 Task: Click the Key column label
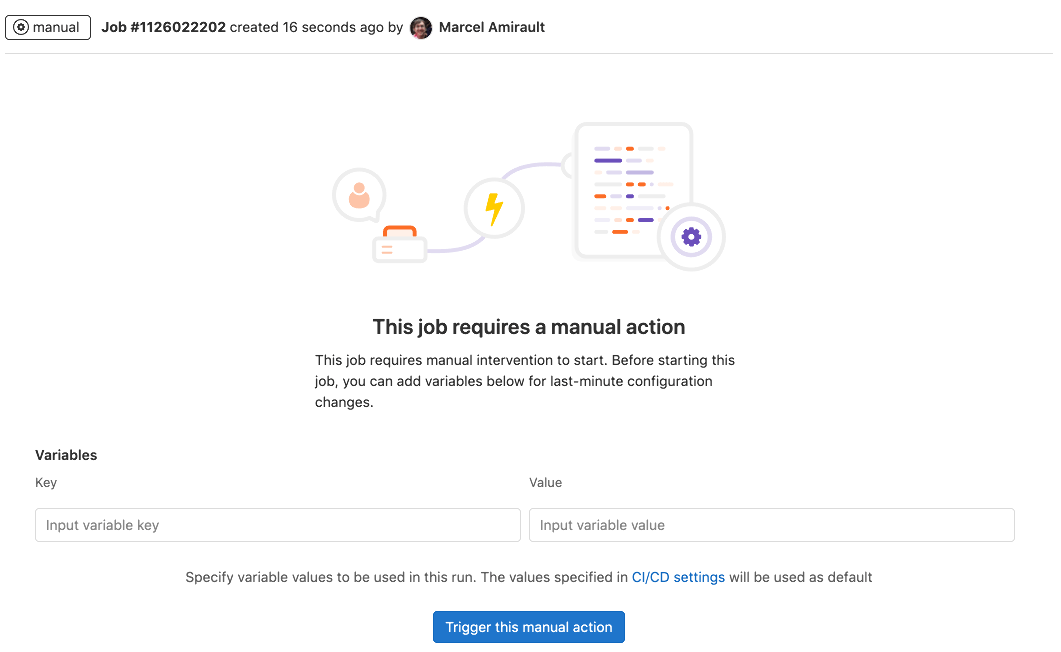[45, 482]
